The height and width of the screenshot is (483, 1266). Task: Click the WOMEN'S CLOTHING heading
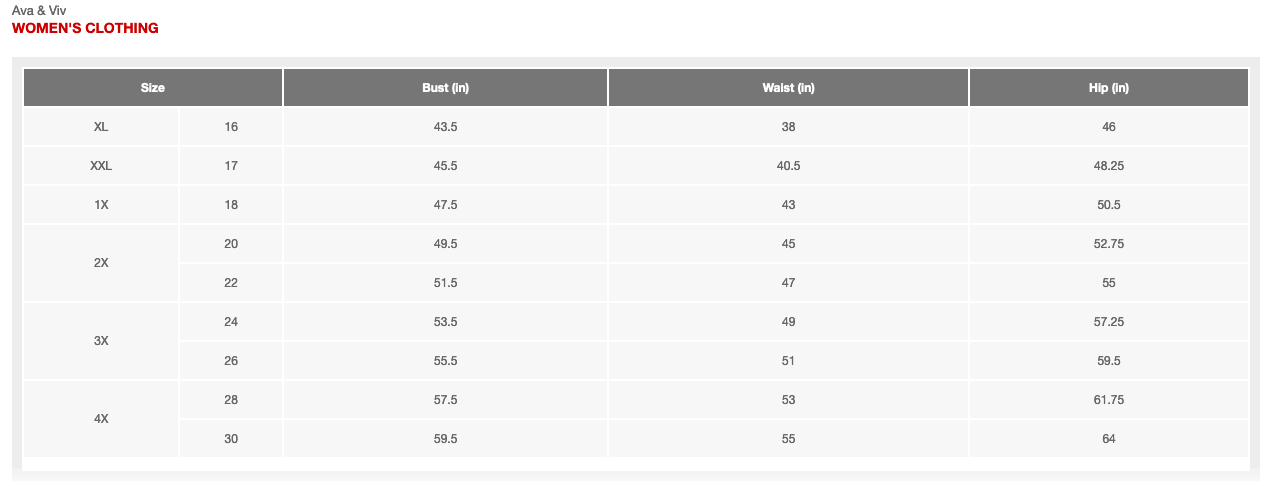click(x=85, y=28)
